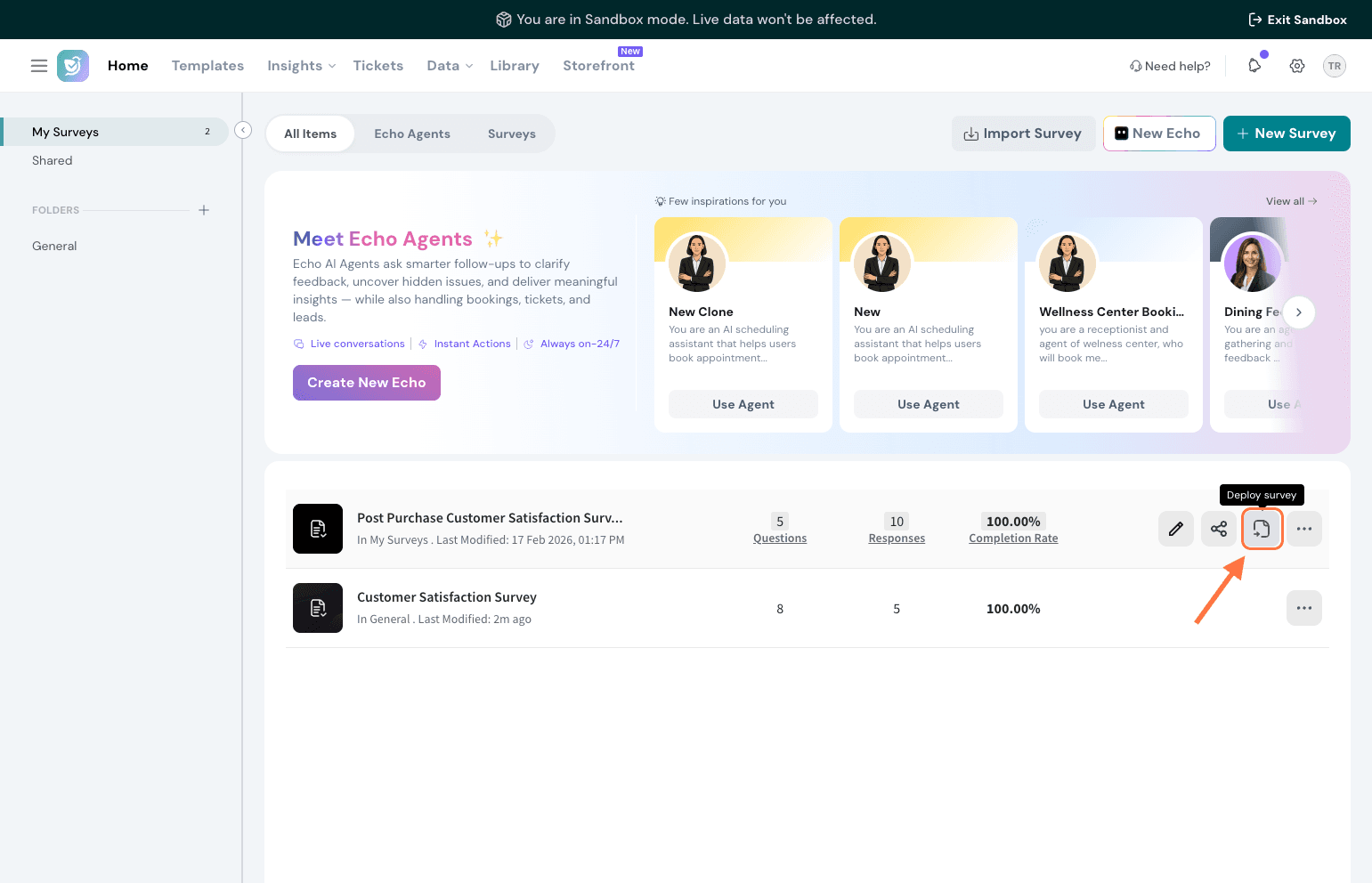Open the Storefront menu item
This screenshot has width=1372, height=883.
click(x=598, y=66)
